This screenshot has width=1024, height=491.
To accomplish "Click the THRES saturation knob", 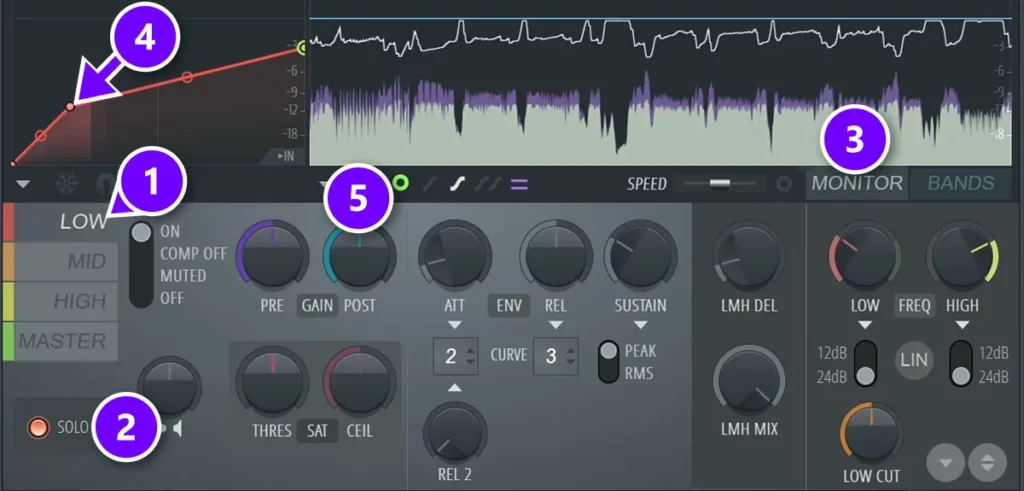I will point(272,381).
